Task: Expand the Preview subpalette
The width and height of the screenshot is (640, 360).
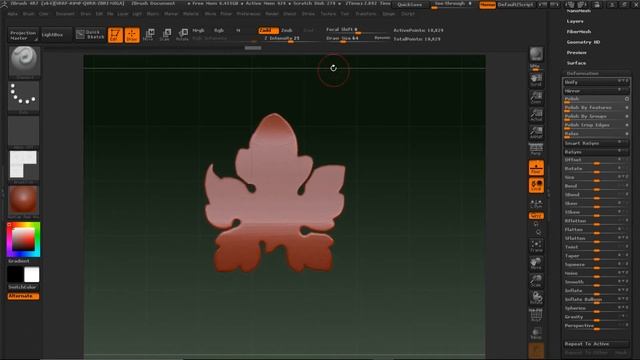Action: [576, 53]
